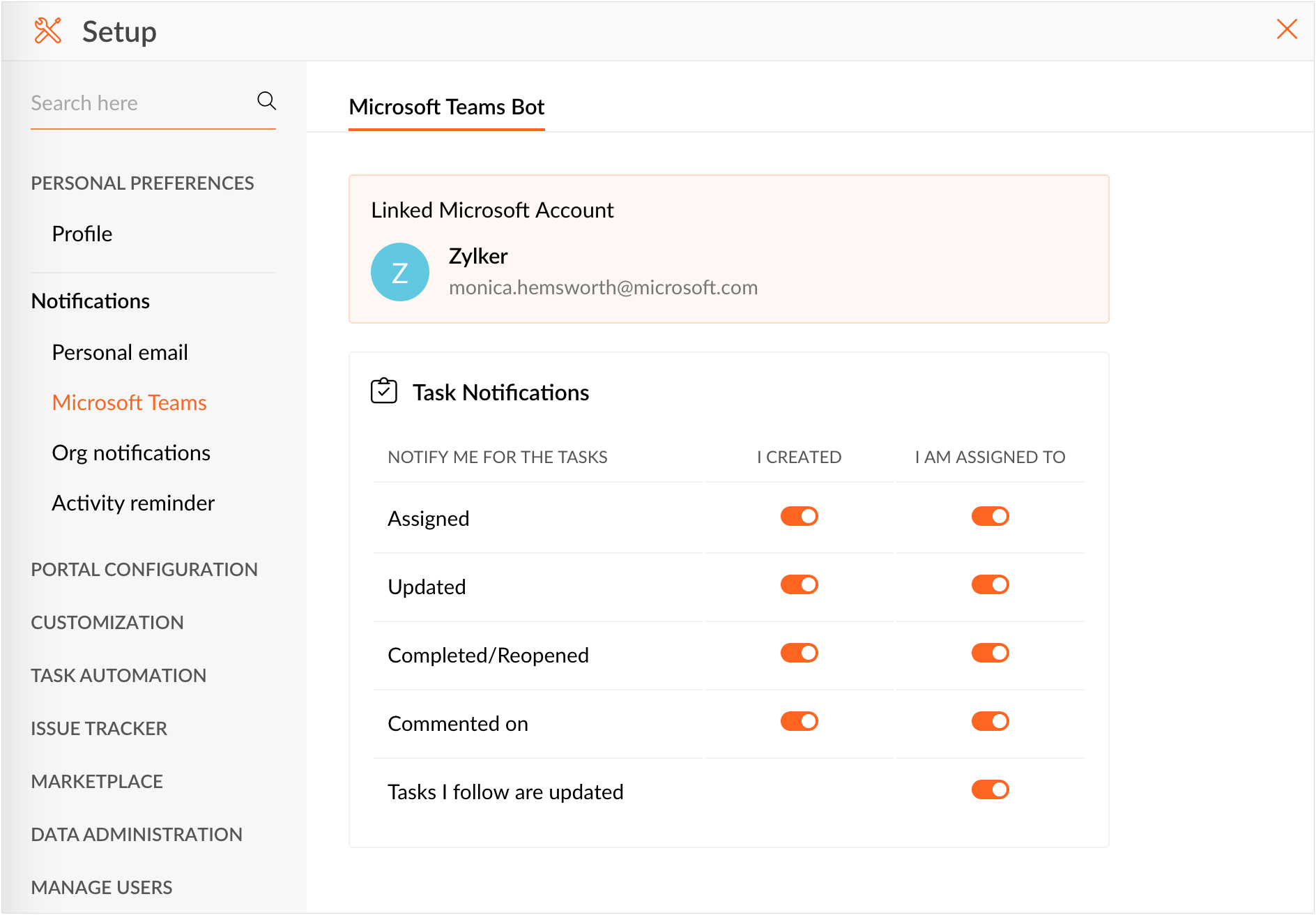1316x915 pixels.
Task: Click the Zylker account avatar
Action: point(400,272)
